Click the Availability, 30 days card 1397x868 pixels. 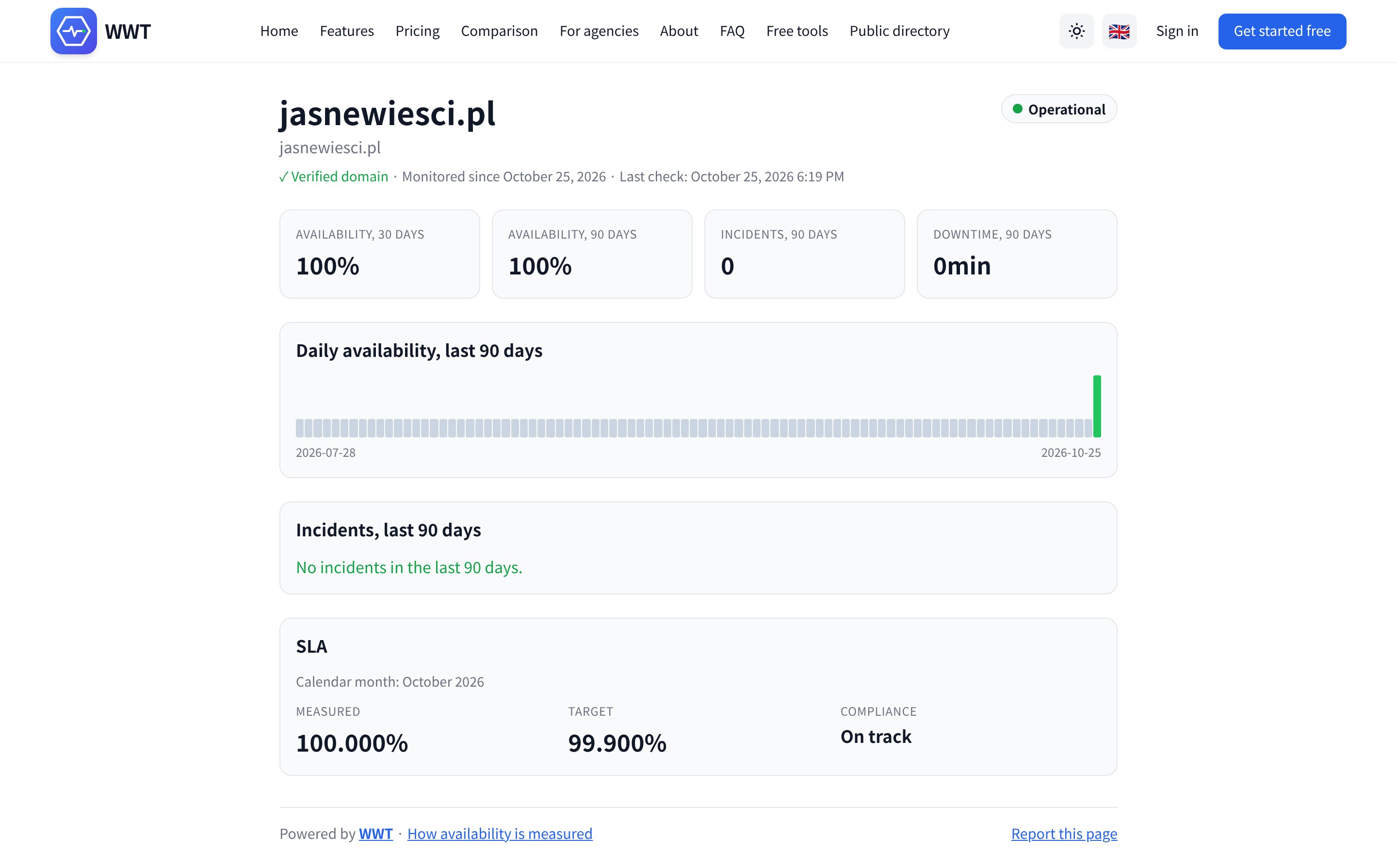pyautogui.click(x=379, y=254)
